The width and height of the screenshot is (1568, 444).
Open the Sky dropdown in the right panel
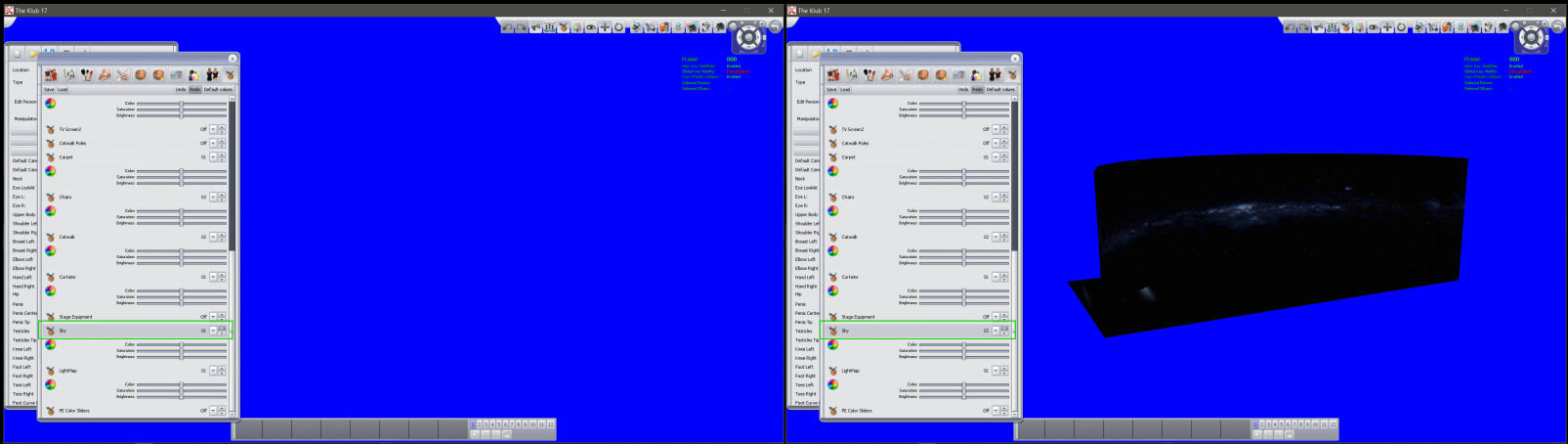pyautogui.click(x=996, y=331)
